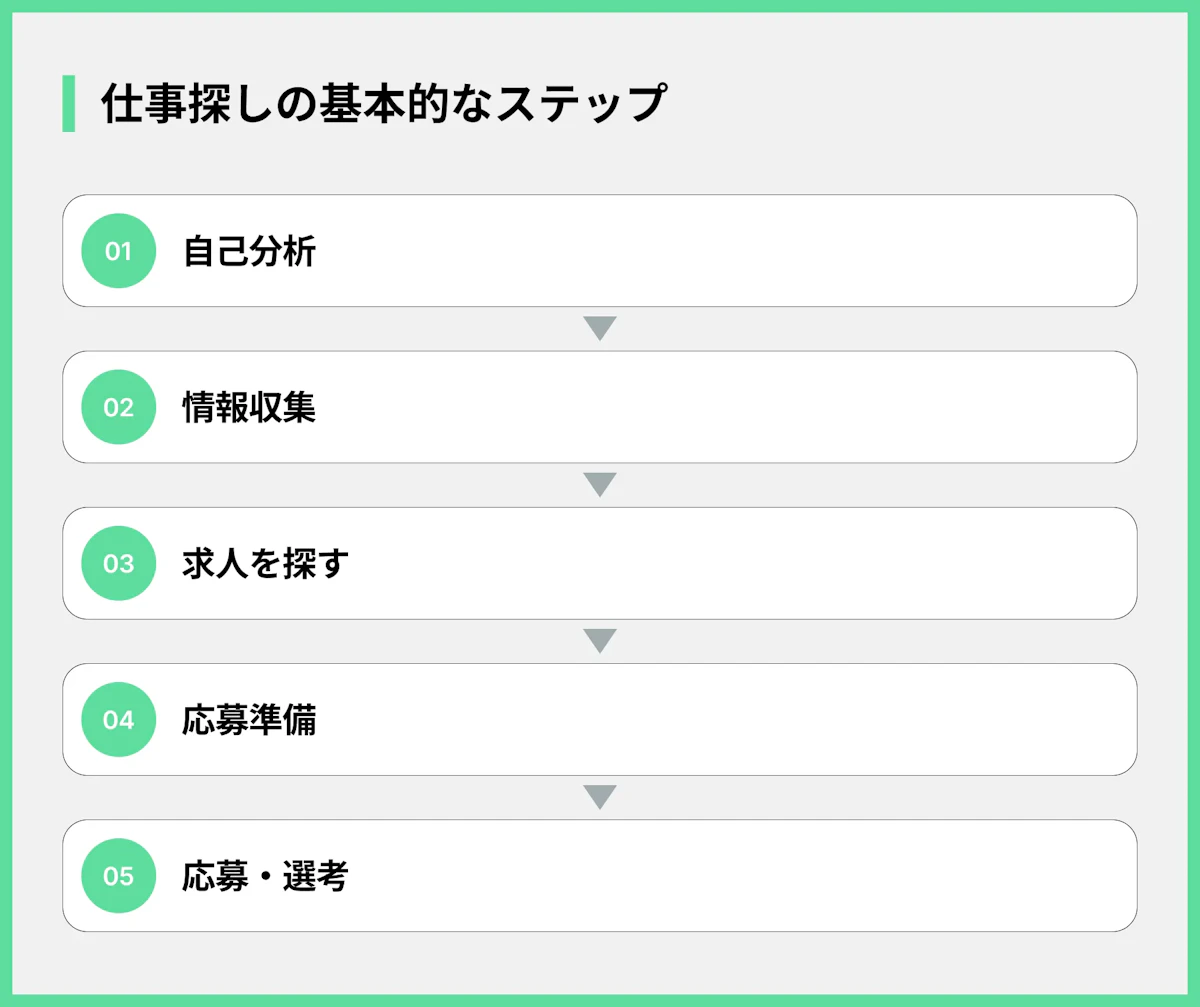This screenshot has height=1007, width=1200.
Task: Click the down arrow above 応募・選考 step
Action: coord(599,797)
